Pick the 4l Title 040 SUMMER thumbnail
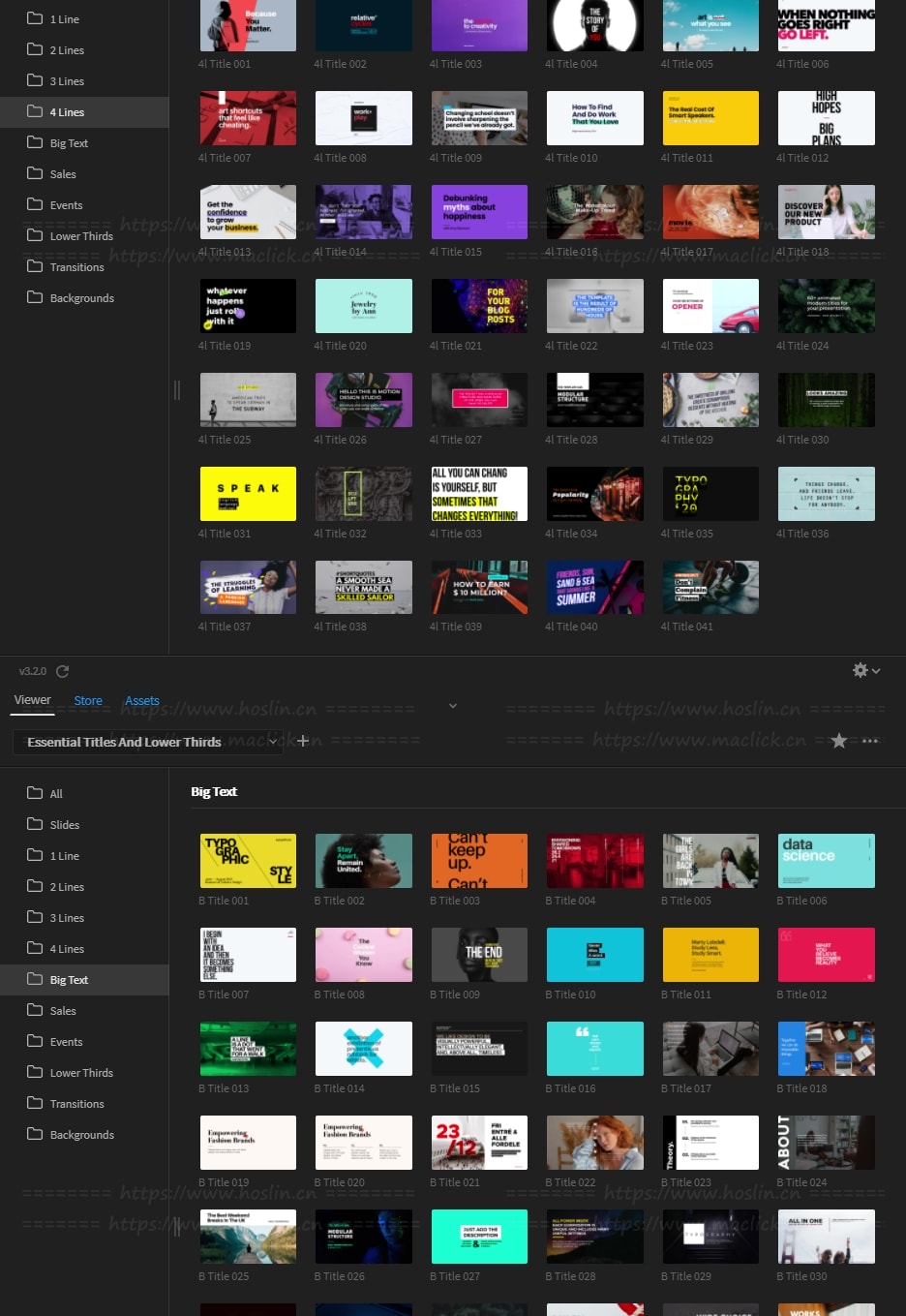 point(595,587)
